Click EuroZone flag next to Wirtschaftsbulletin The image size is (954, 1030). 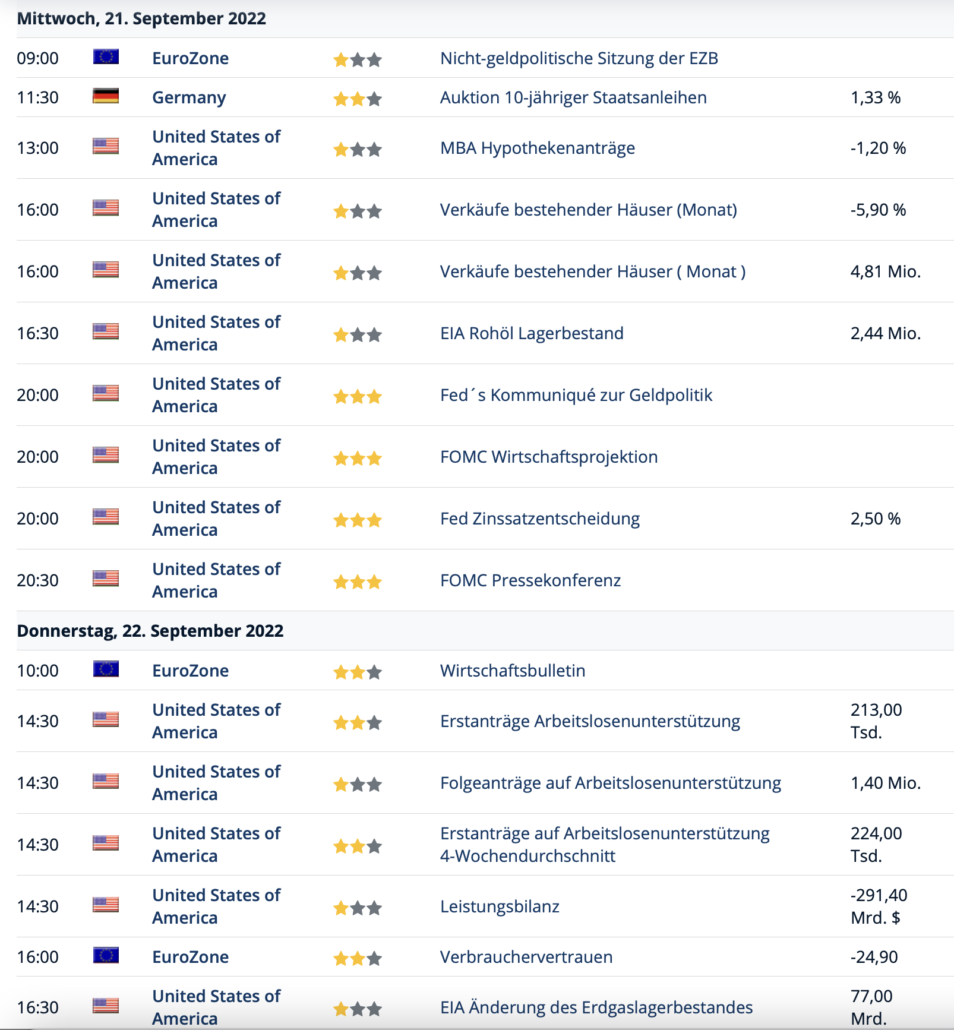105,669
